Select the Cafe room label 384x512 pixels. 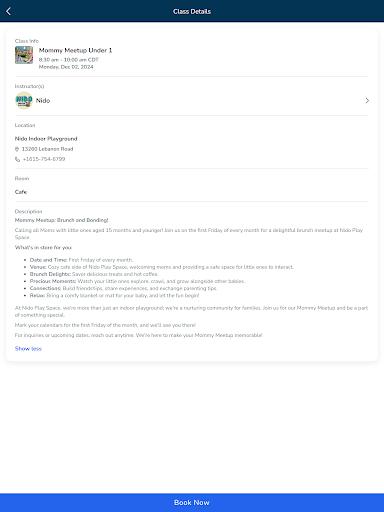[x=21, y=192]
